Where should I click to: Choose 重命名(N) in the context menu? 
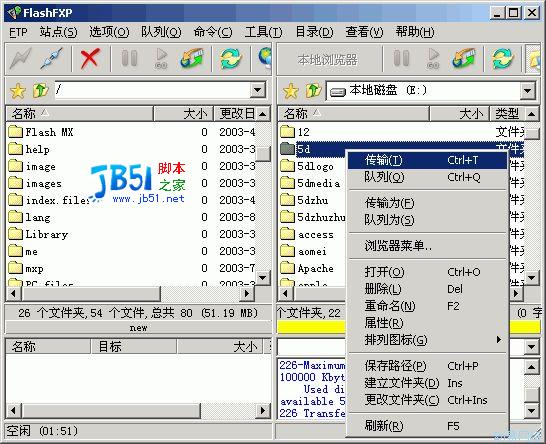tap(427, 306)
